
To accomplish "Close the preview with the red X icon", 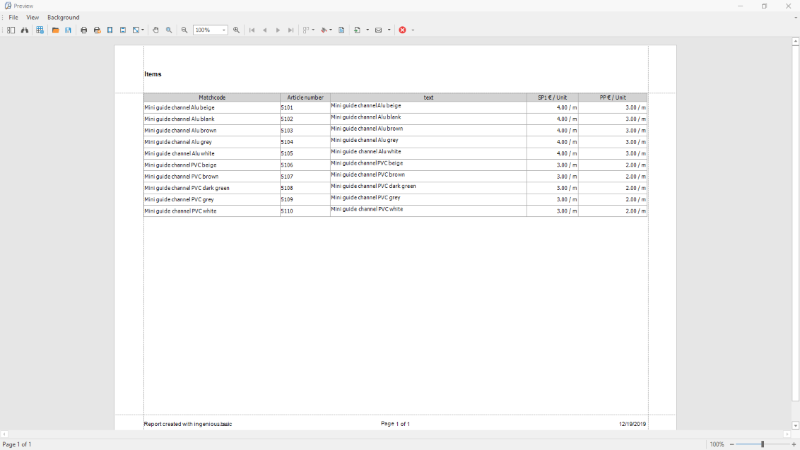I will pos(403,30).
